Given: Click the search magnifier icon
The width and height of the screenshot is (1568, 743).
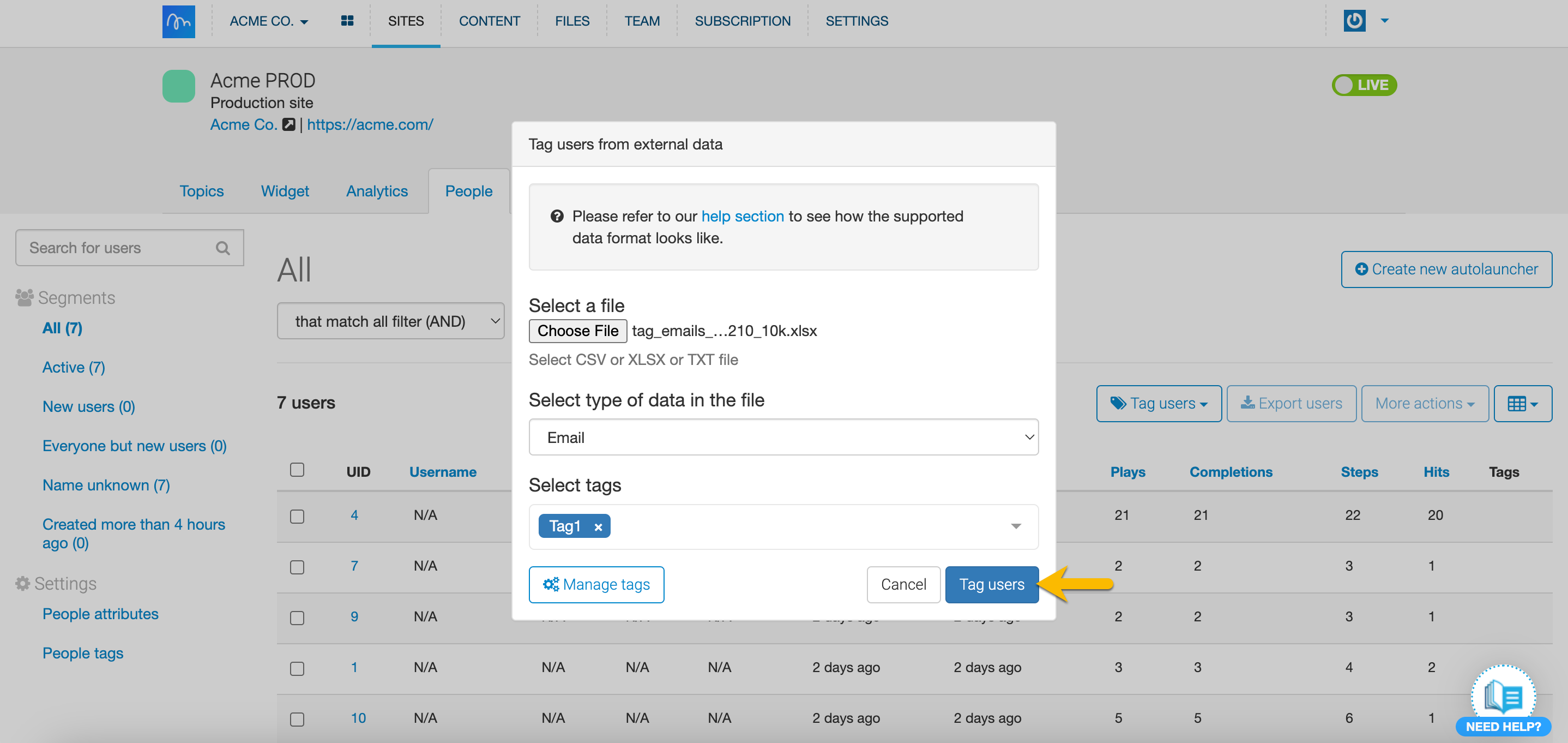Looking at the screenshot, I should (x=223, y=248).
